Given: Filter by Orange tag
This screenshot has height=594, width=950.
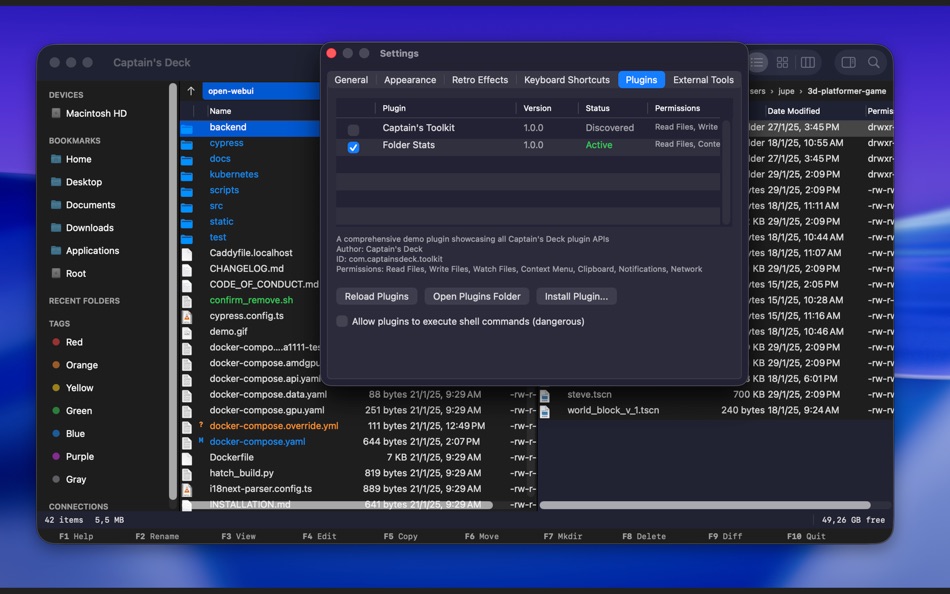Looking at the screenshot, I should (75, 365).
